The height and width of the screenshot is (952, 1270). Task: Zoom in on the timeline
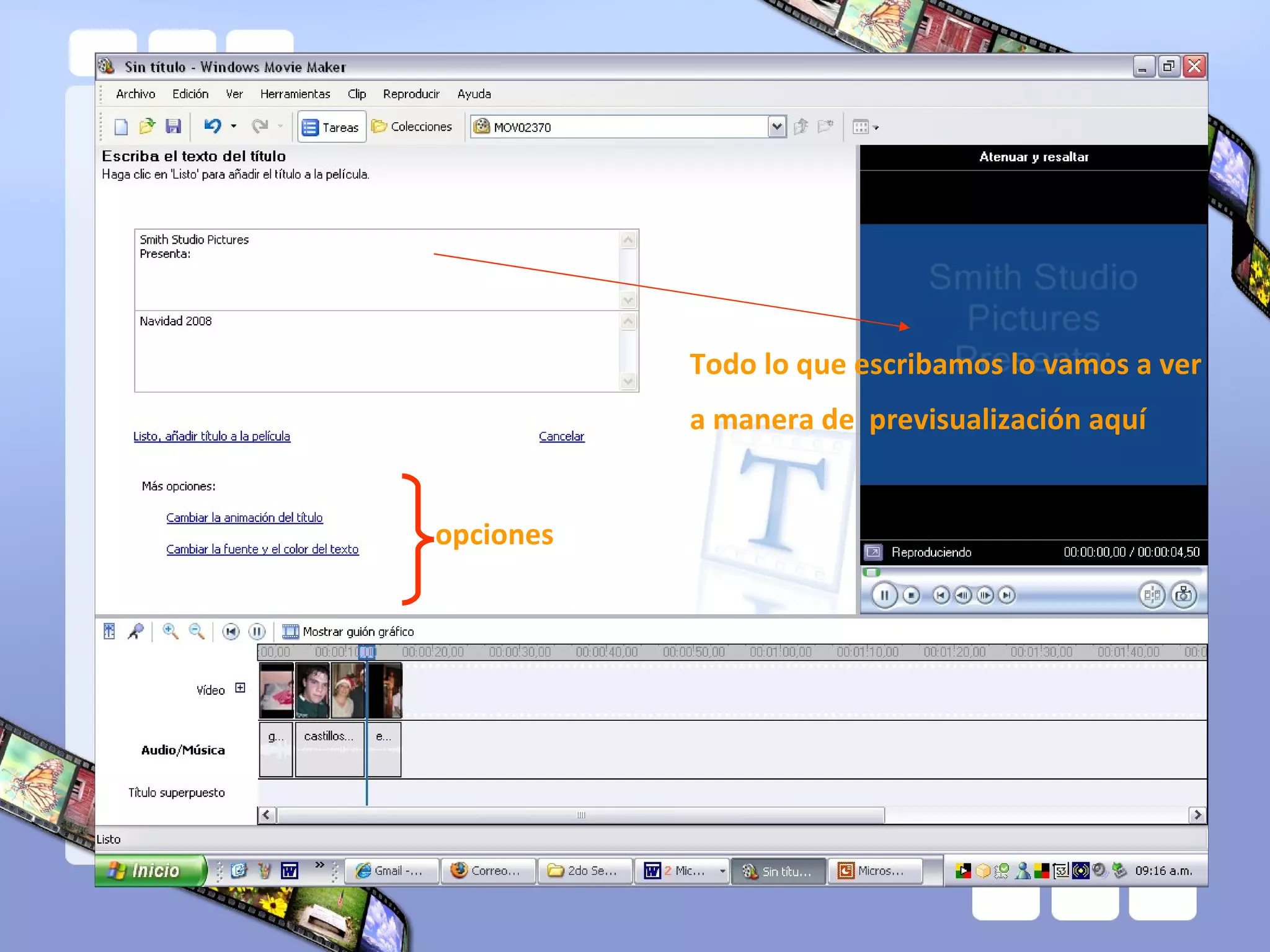coord(170,632)
